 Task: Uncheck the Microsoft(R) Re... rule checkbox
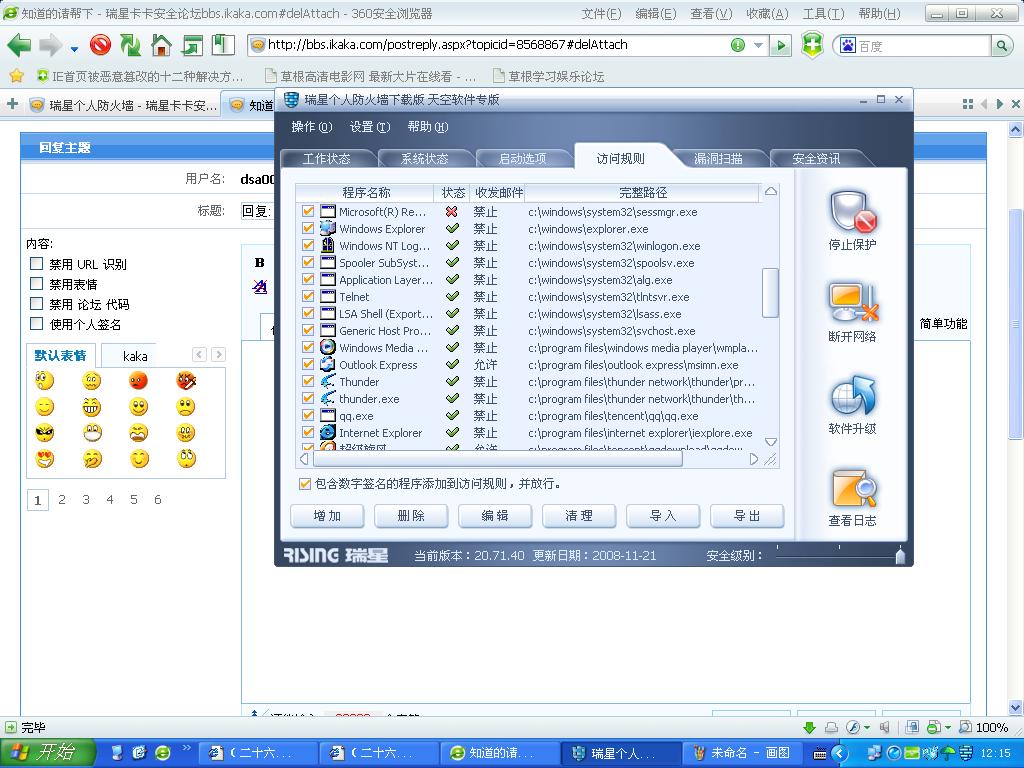coord(308,211)
